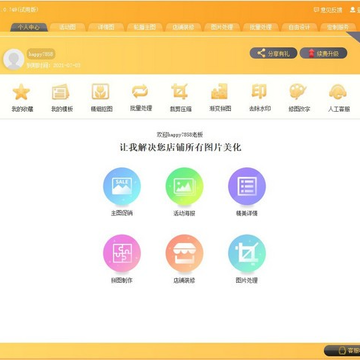
Task: Click the 客服 button at bottom right
Action: [343, 351]
